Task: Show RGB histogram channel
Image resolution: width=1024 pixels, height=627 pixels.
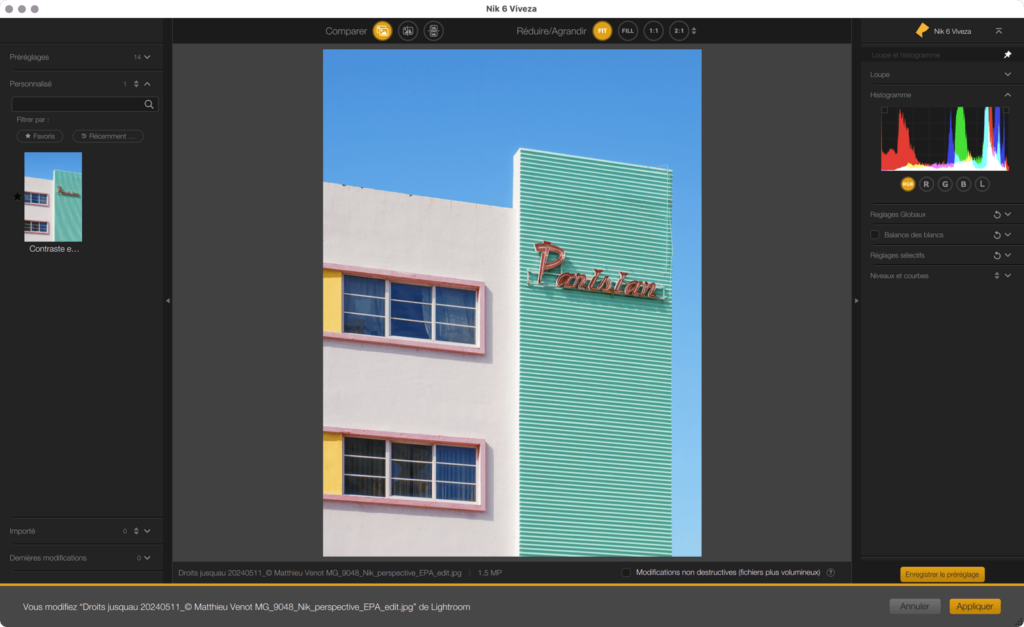Action: (908, 184)
